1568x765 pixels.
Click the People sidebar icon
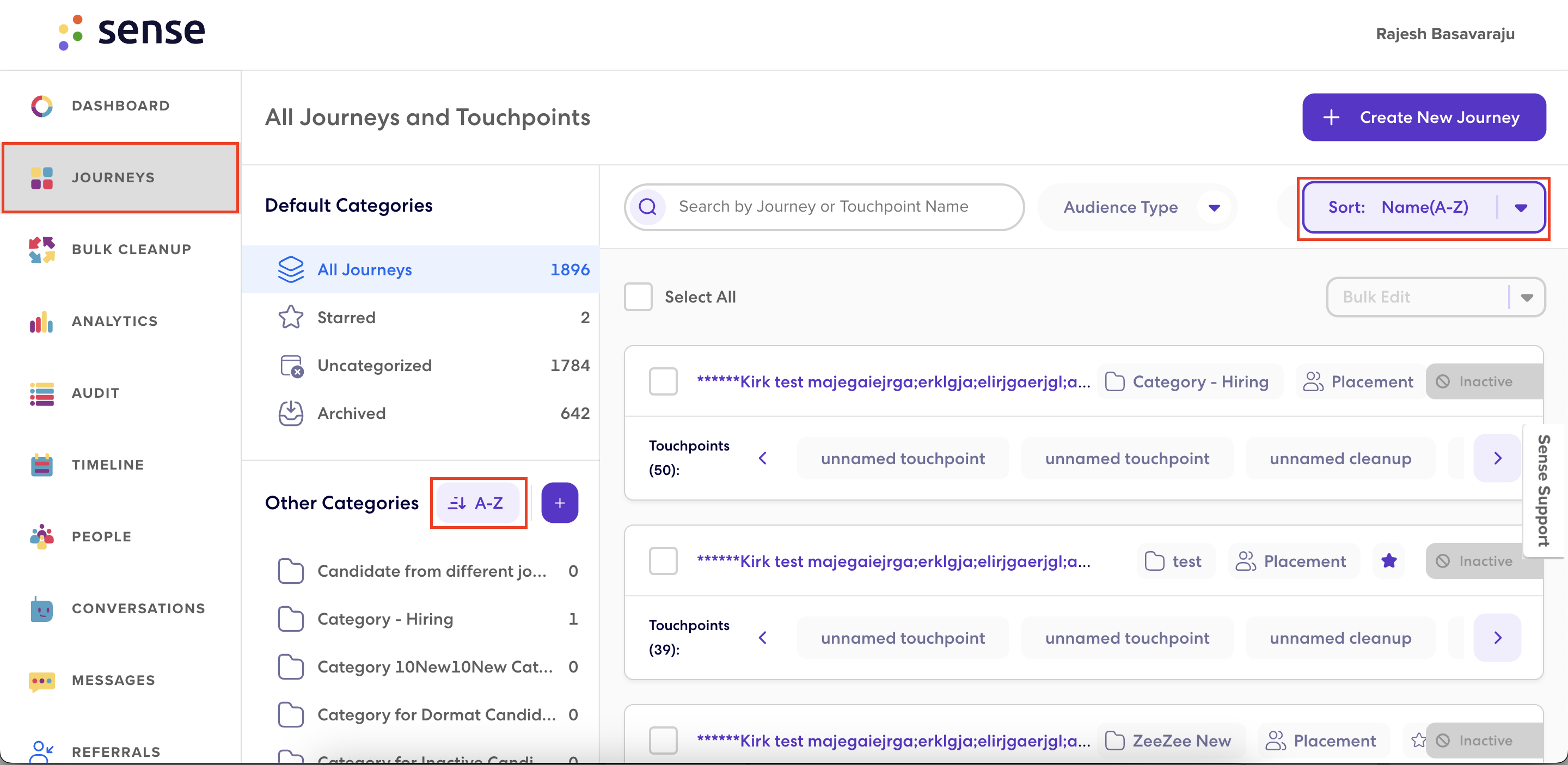point(41,537)
